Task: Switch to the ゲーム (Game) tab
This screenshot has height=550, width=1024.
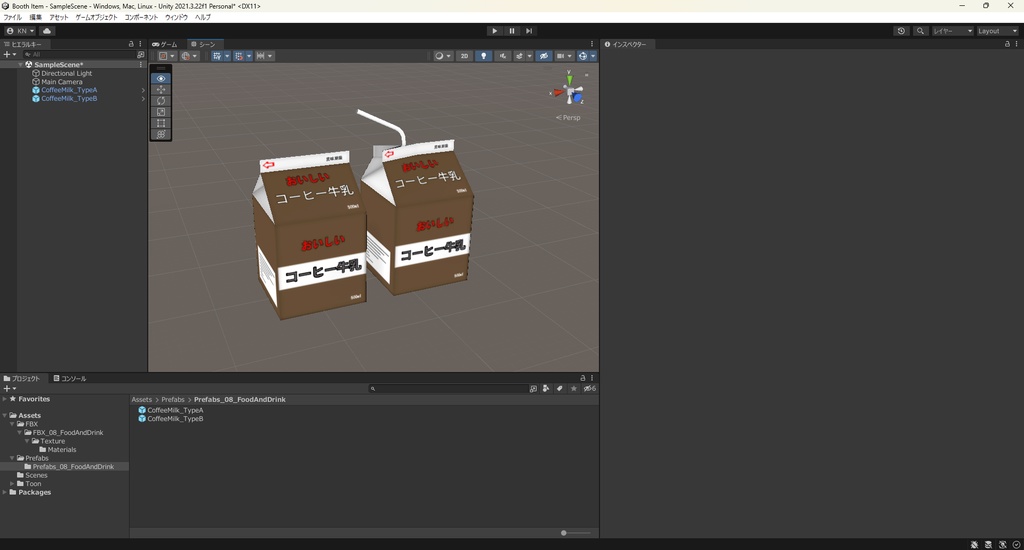Action: [165, 44]
